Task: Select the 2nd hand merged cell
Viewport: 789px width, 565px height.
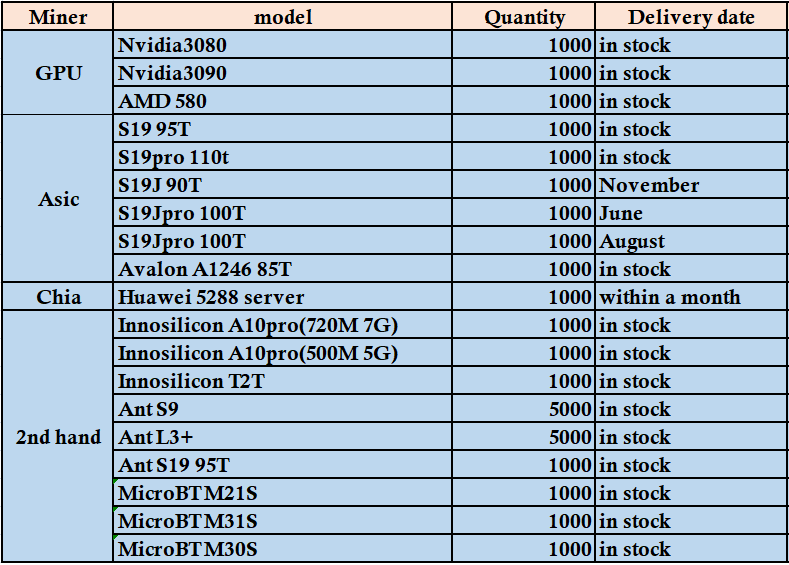Action: coord(57,437)
